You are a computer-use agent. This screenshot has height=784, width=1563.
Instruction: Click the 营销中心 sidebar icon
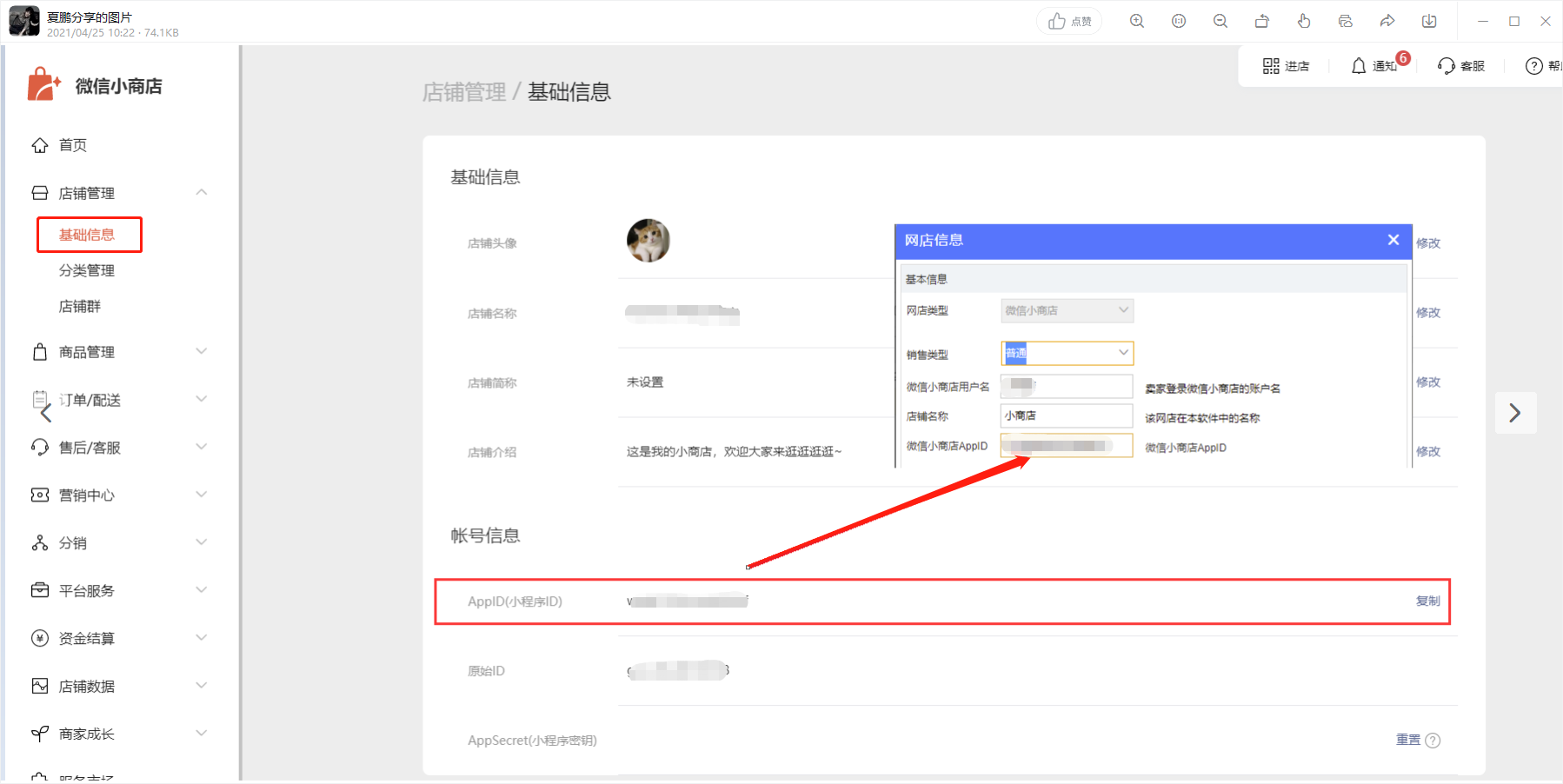[40, 495]
